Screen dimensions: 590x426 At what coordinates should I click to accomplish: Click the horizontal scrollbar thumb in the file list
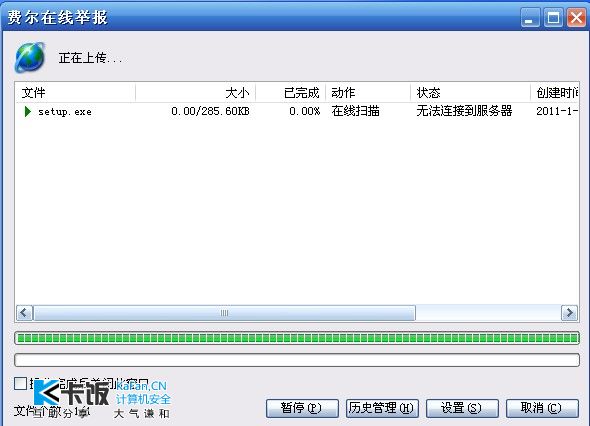(x=224, y=313)
